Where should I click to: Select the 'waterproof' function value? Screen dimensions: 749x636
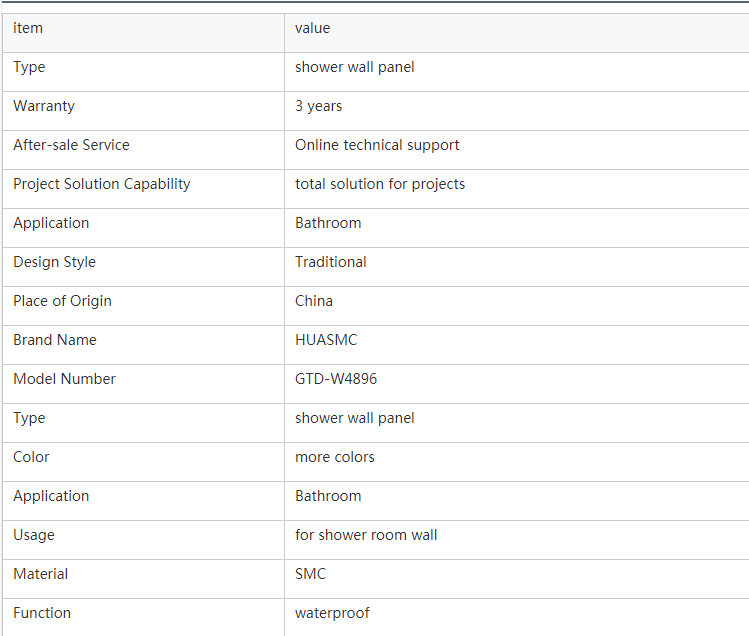point(332,613)
